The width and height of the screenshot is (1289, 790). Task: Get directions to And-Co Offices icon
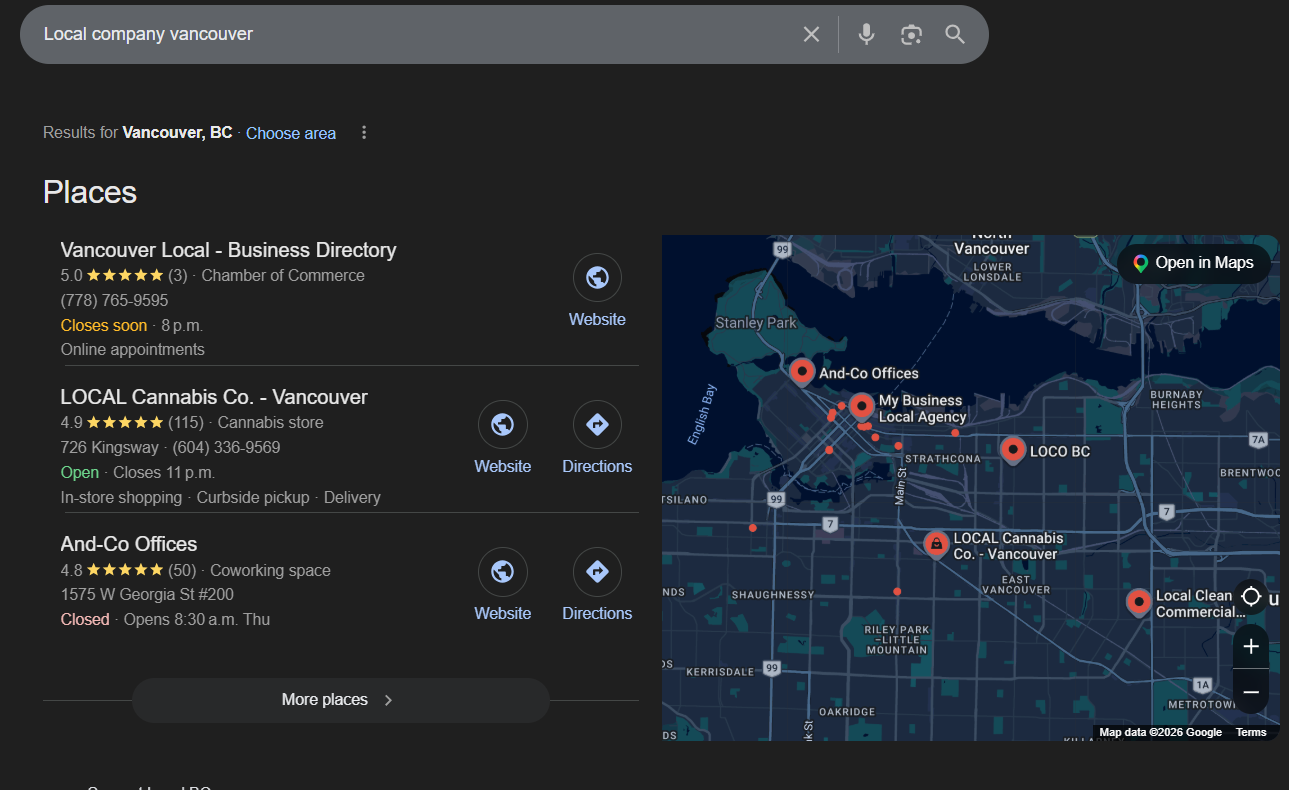[597, 572]
